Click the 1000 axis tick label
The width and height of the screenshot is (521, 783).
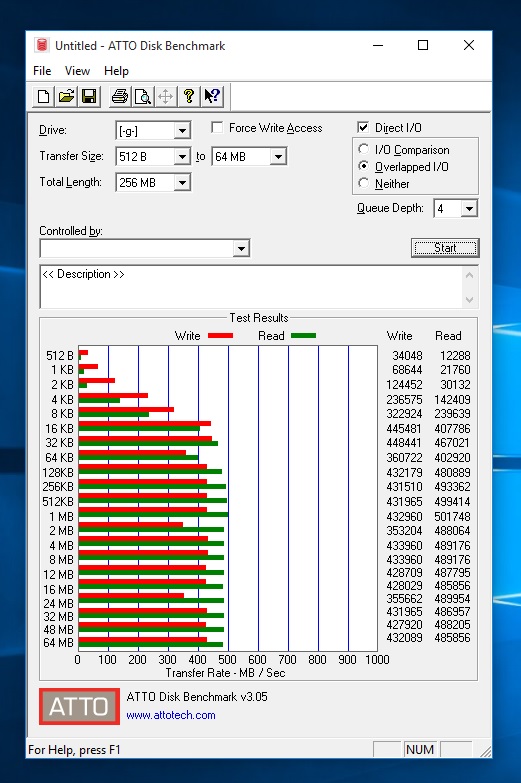[377, 660]
